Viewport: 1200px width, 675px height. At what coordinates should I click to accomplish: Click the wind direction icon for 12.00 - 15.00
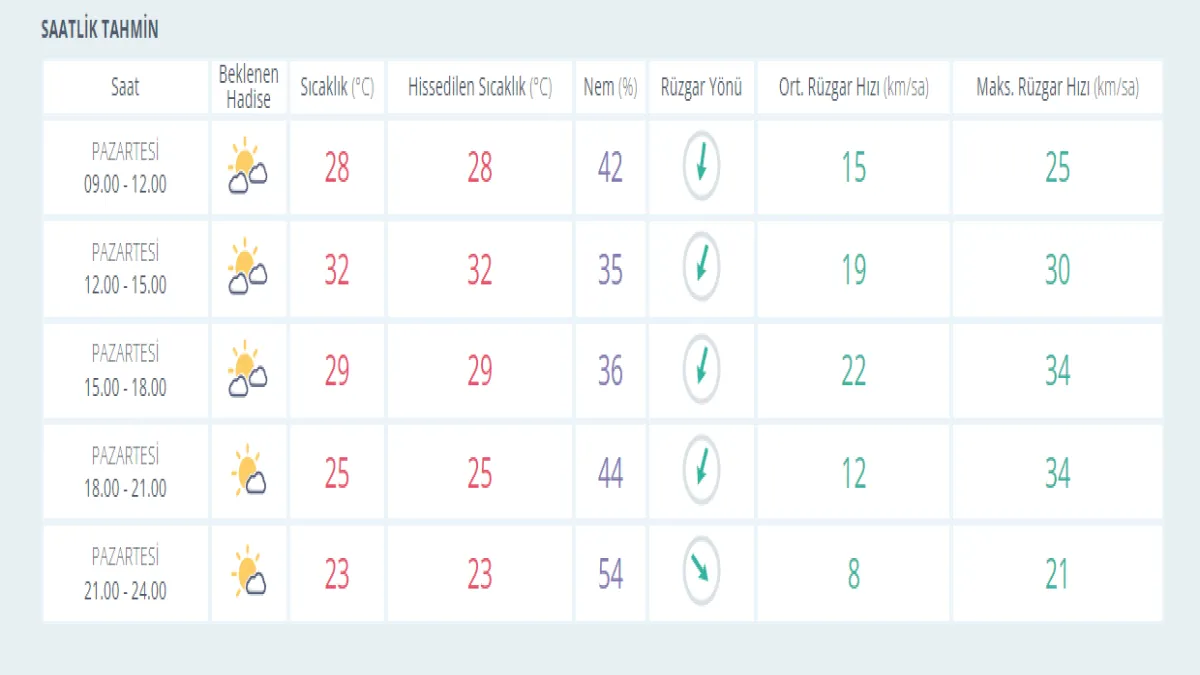pyautogui.click(x=701, y=267)
